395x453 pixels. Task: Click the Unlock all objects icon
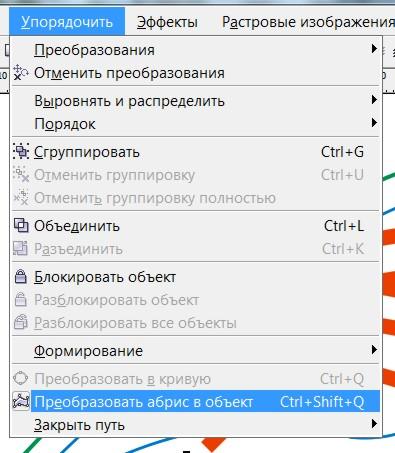(21, 323)
